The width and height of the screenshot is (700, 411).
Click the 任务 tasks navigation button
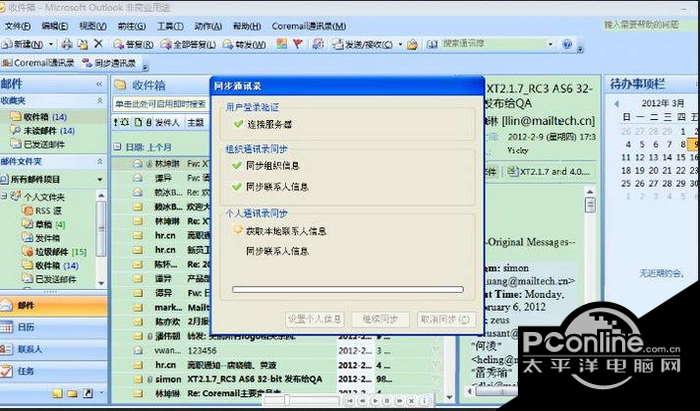[x=53, y=371]
